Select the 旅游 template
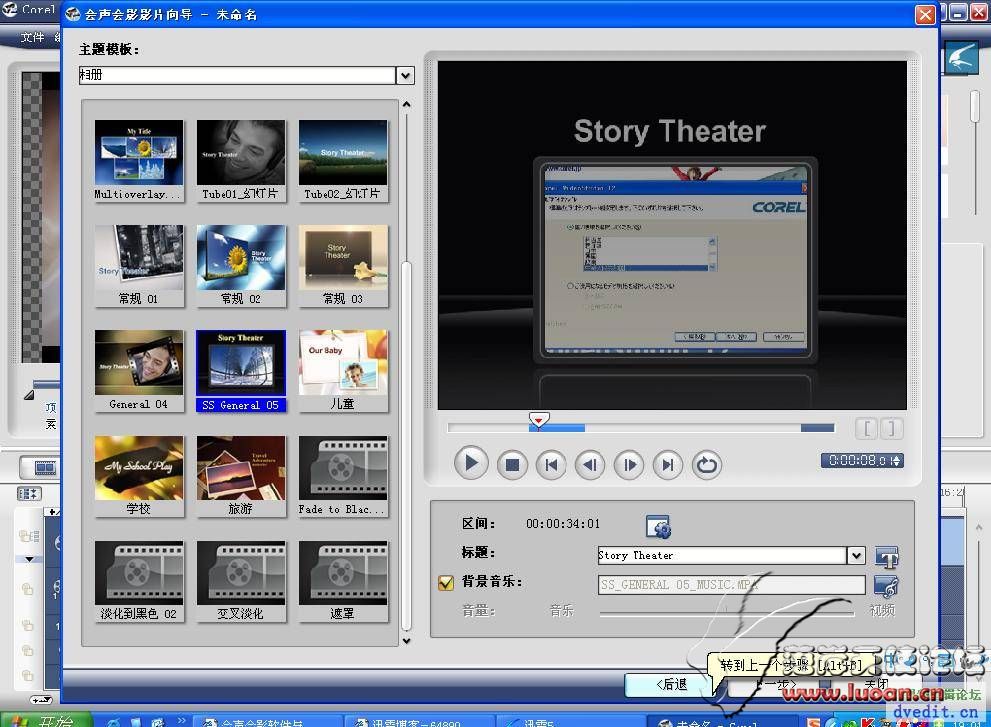991x727 pixels. [241, 476]
